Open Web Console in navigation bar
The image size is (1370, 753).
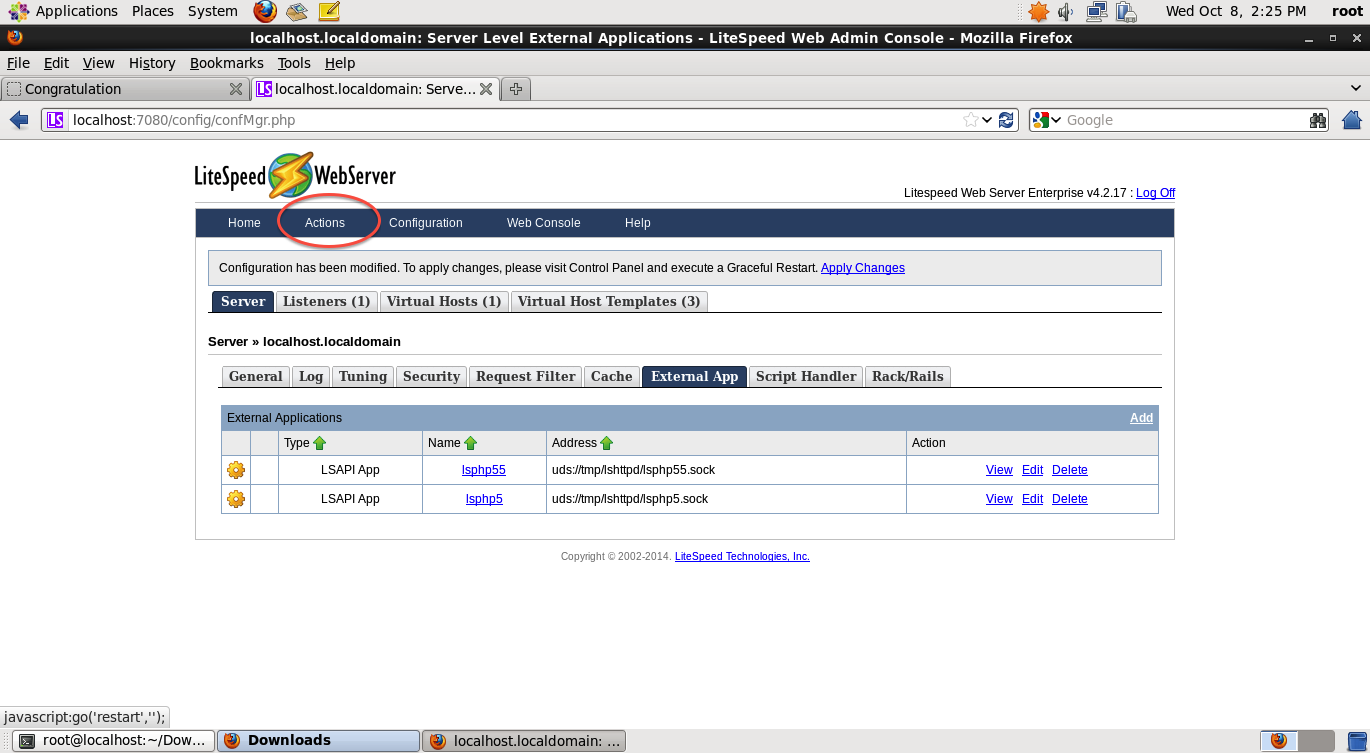click(544, 223)
